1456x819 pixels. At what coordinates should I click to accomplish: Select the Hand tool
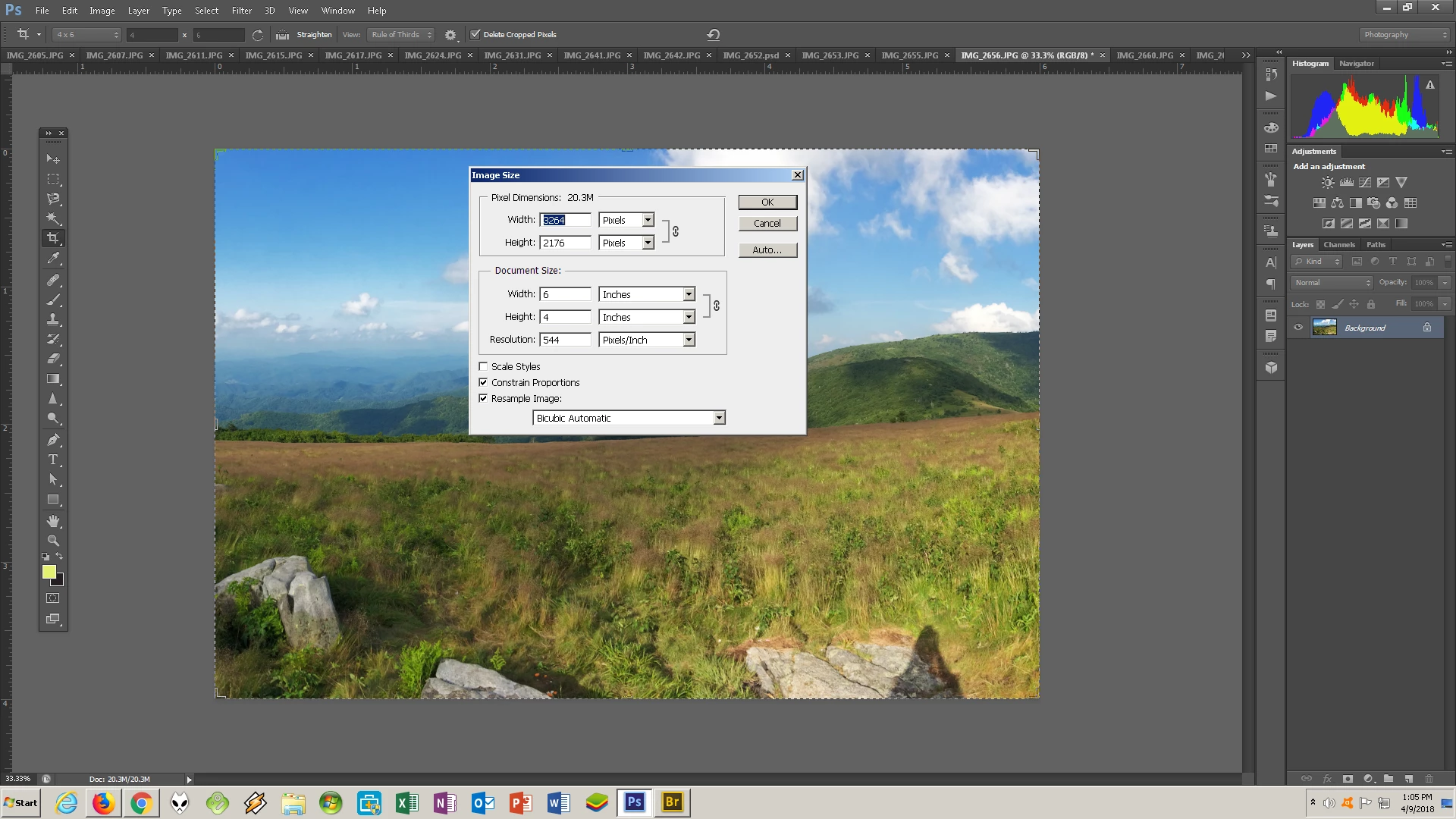coord(53,521)
